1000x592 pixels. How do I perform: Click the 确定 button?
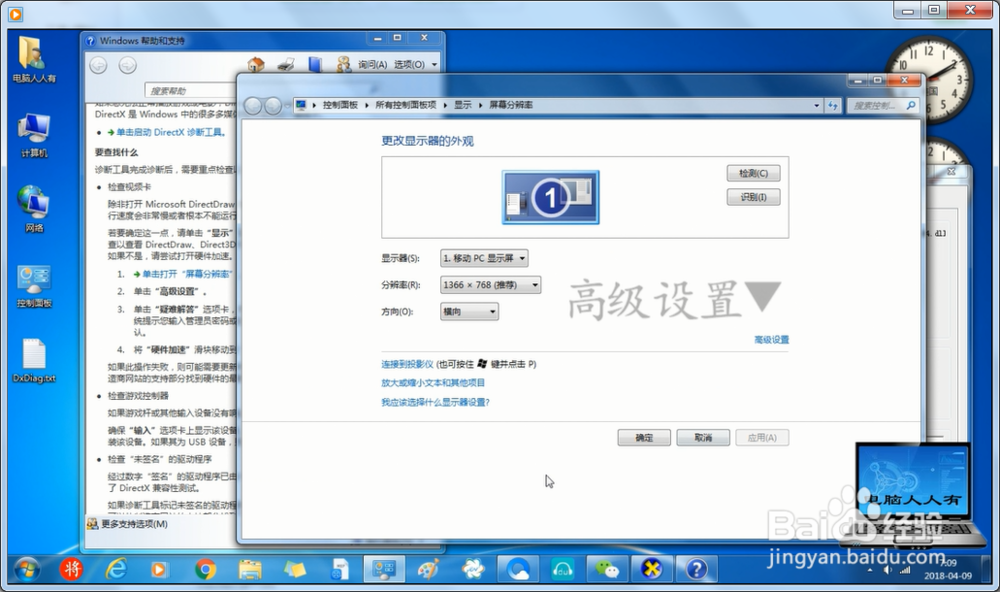[x=644, y=438]
